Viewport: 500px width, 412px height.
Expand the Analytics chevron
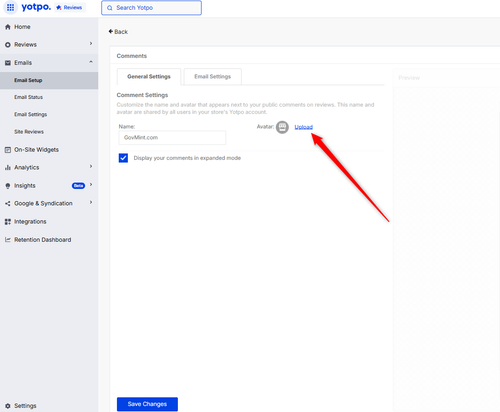91,166
